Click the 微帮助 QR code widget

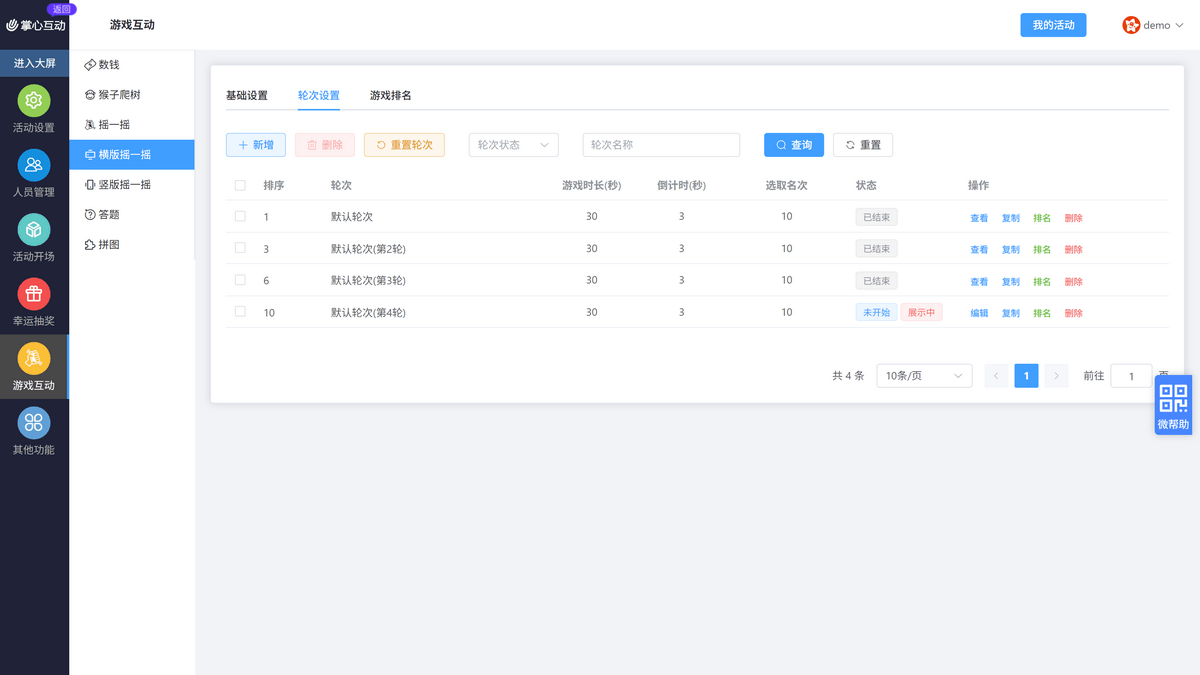pos(1174,405)
